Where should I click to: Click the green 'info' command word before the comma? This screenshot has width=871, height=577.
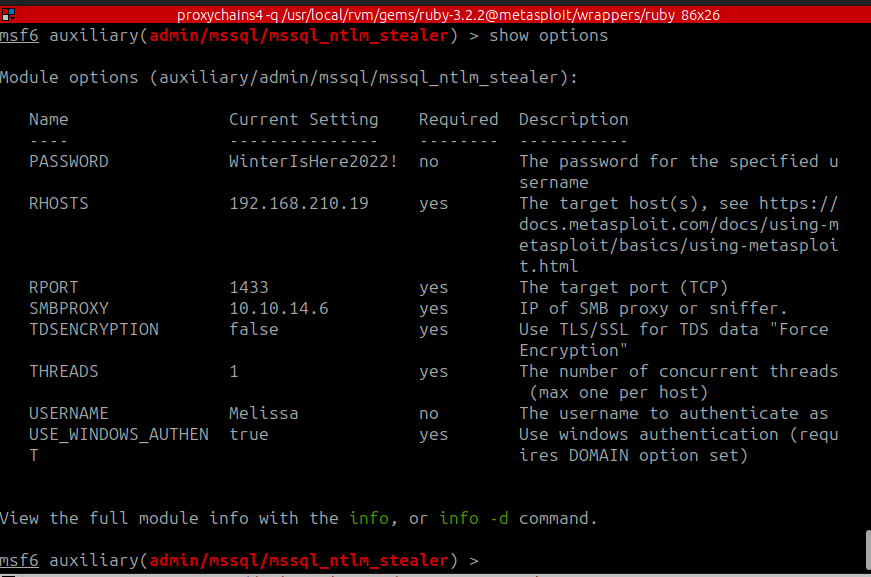tap(369, 518)
